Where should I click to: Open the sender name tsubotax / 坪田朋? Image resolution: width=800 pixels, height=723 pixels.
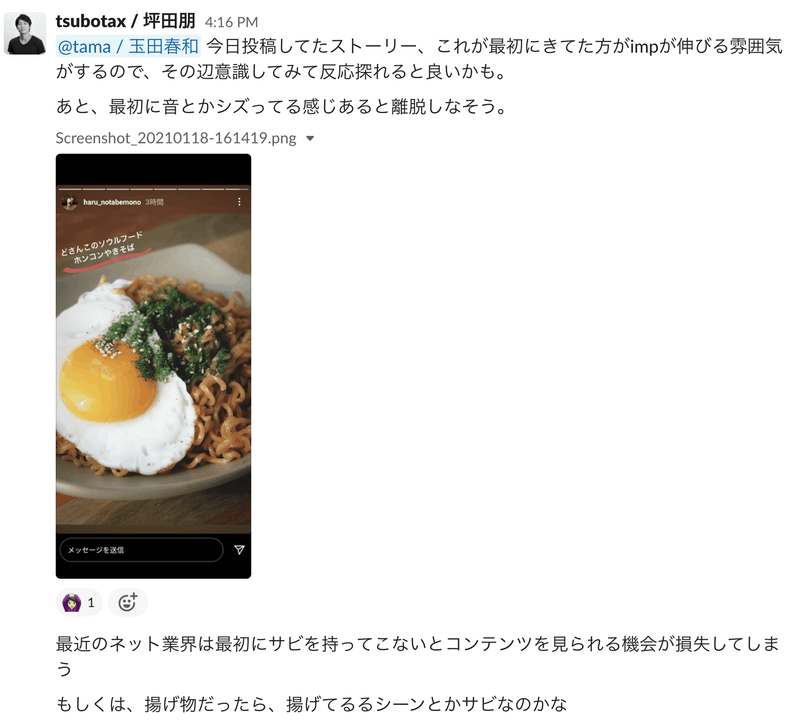[126, 21]
